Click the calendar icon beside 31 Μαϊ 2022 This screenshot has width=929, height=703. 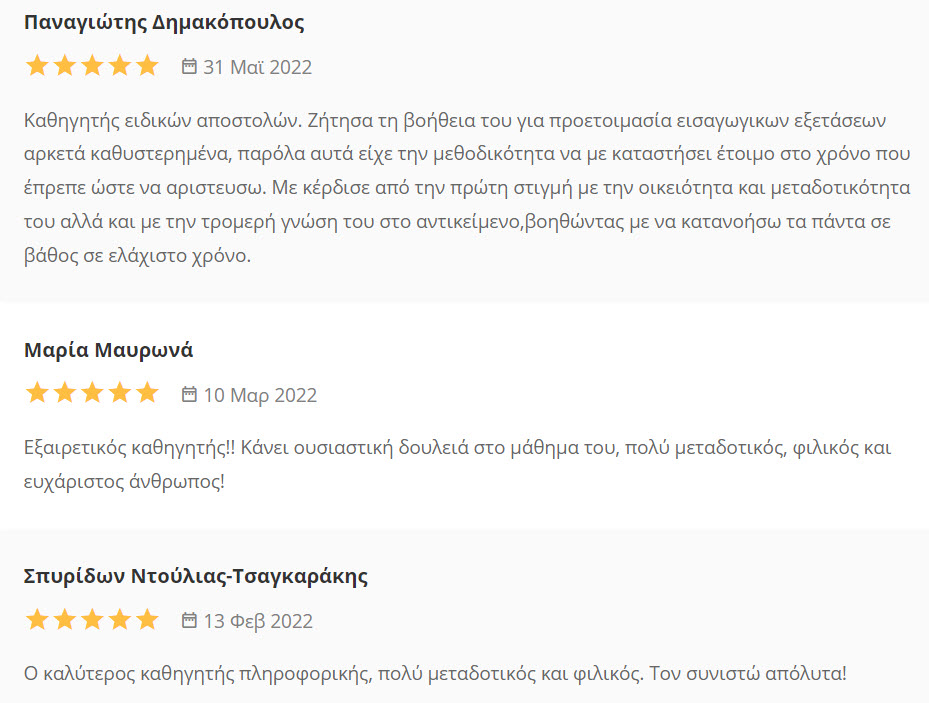click(x=189, y=66)
